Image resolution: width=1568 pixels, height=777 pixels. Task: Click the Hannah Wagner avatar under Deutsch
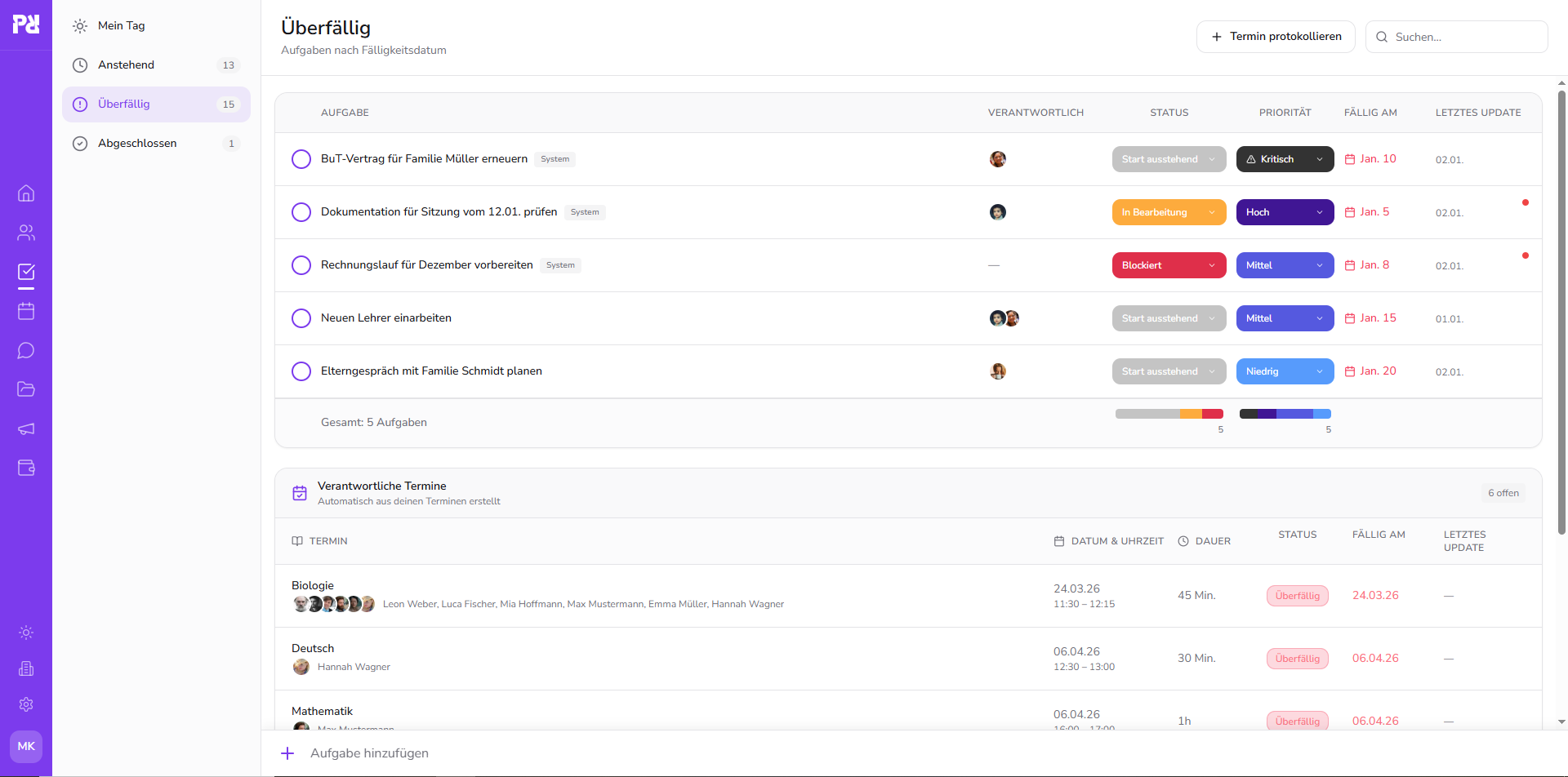(x=301, y=667)
